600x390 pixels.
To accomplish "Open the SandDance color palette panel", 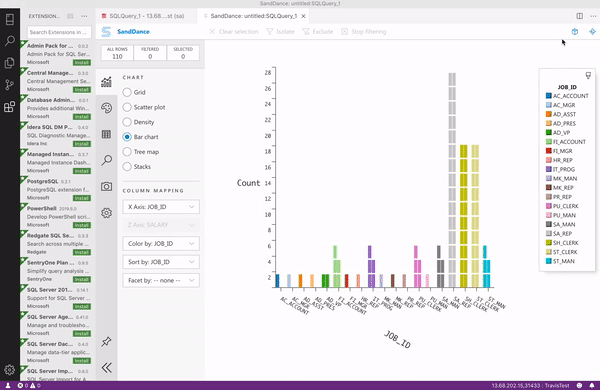I will tap(106, 108).
